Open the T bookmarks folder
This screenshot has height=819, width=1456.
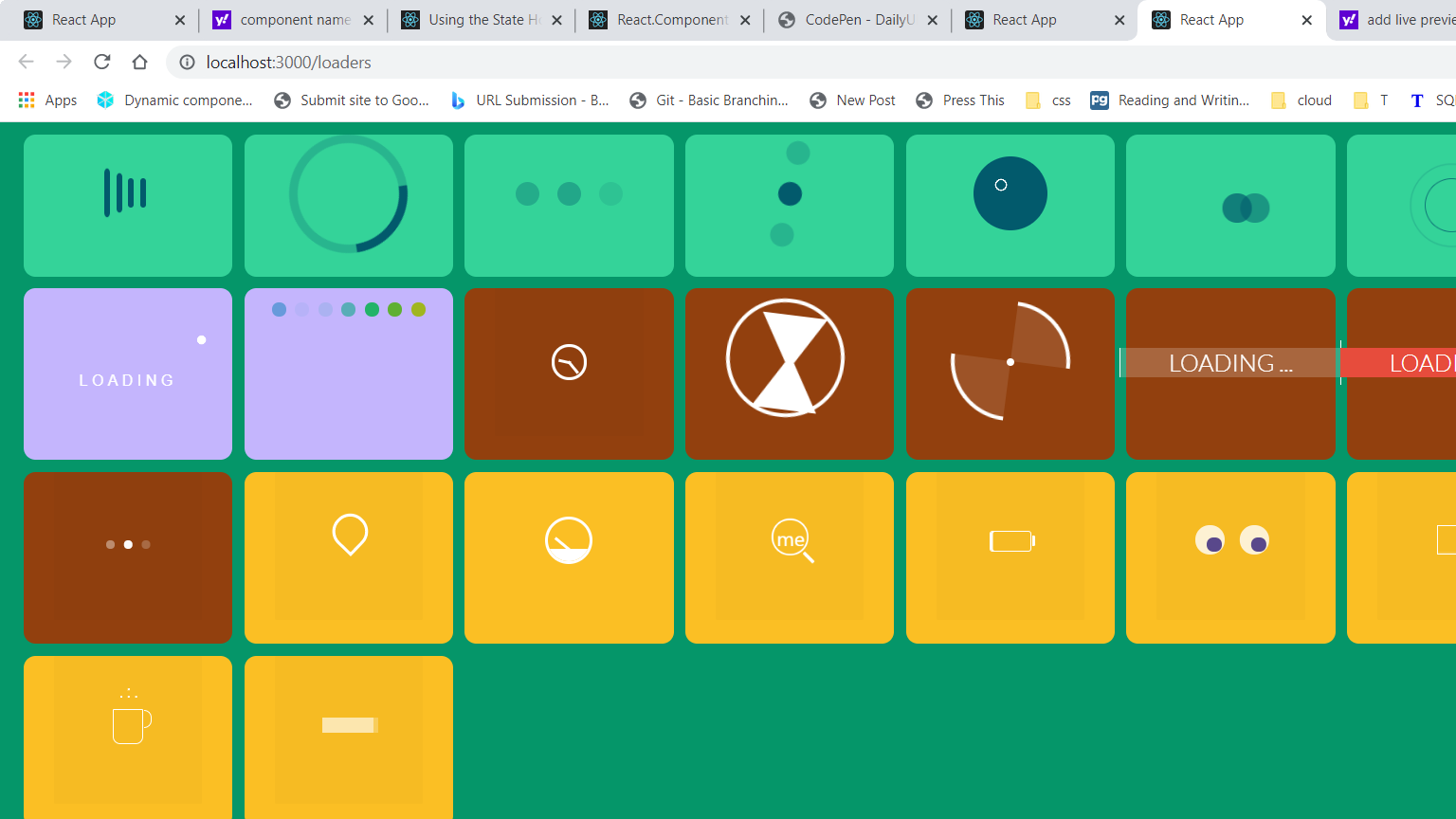1371,100
